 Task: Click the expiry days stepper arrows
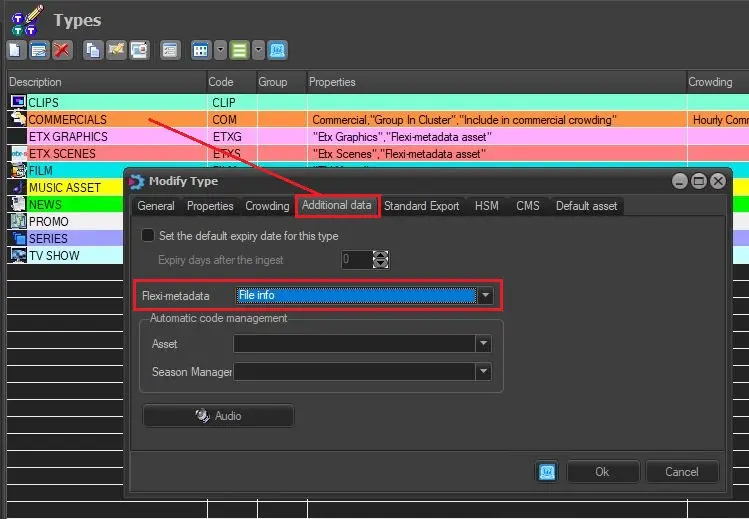(x=380, y=259)
